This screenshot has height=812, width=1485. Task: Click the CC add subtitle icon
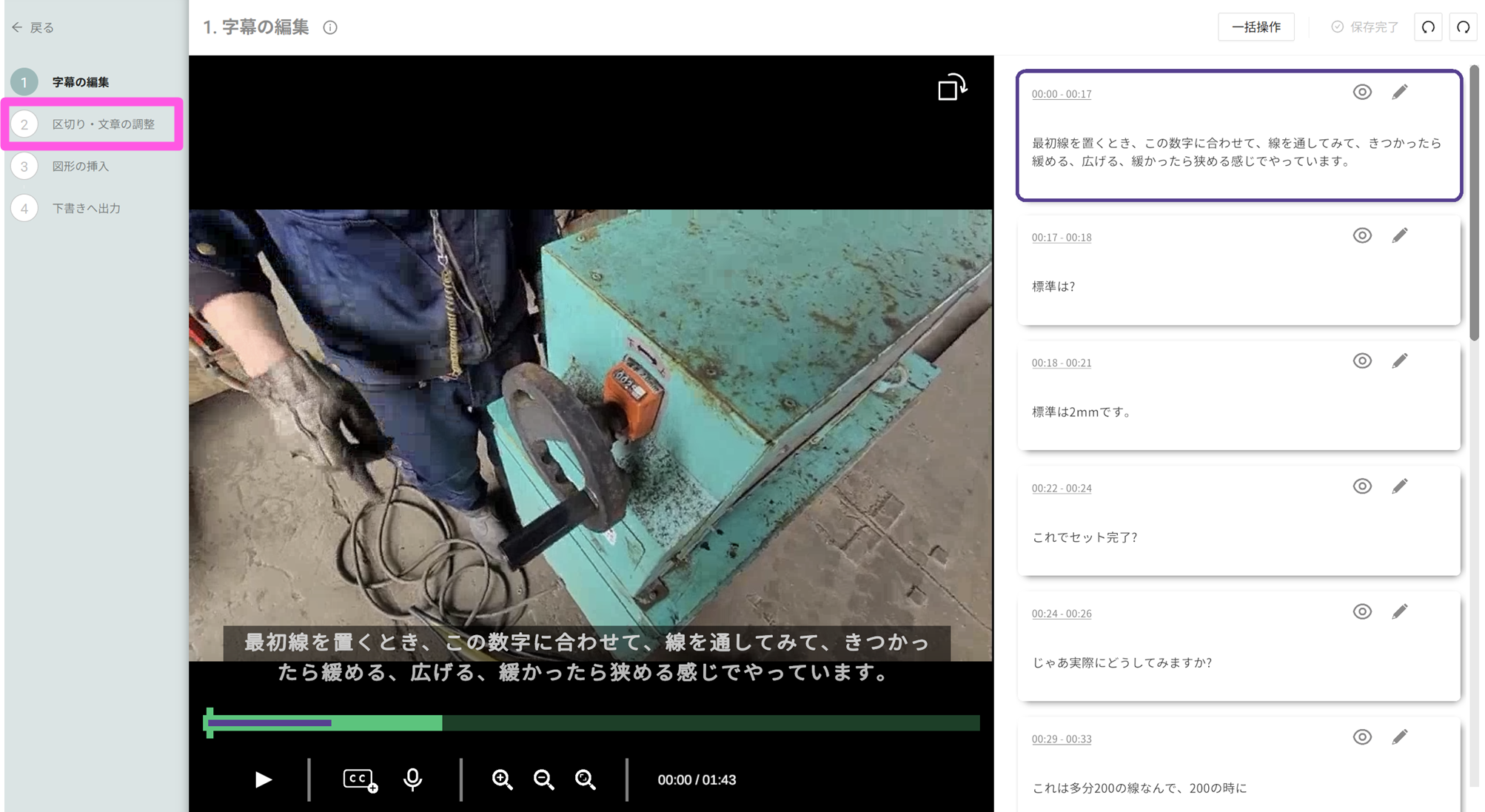(360, 779)
